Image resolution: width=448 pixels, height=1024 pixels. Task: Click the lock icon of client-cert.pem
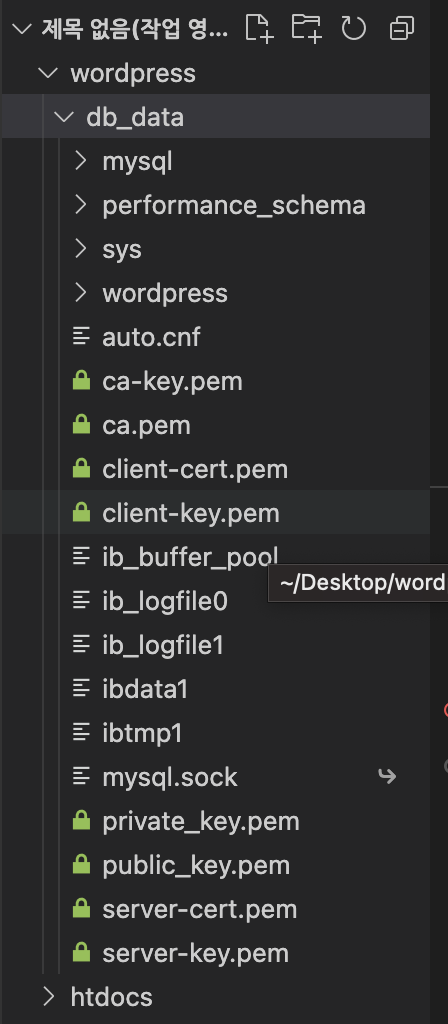[x=81, y=468]
